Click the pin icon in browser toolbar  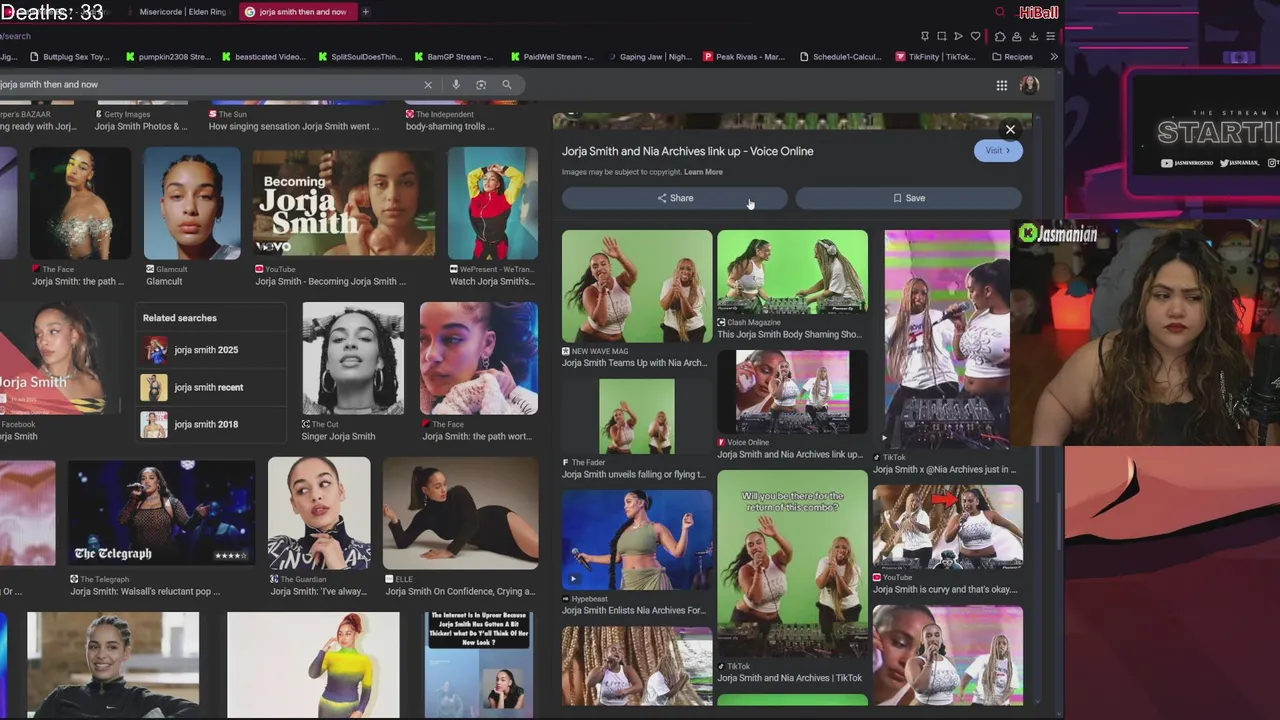tap(925, 36)
